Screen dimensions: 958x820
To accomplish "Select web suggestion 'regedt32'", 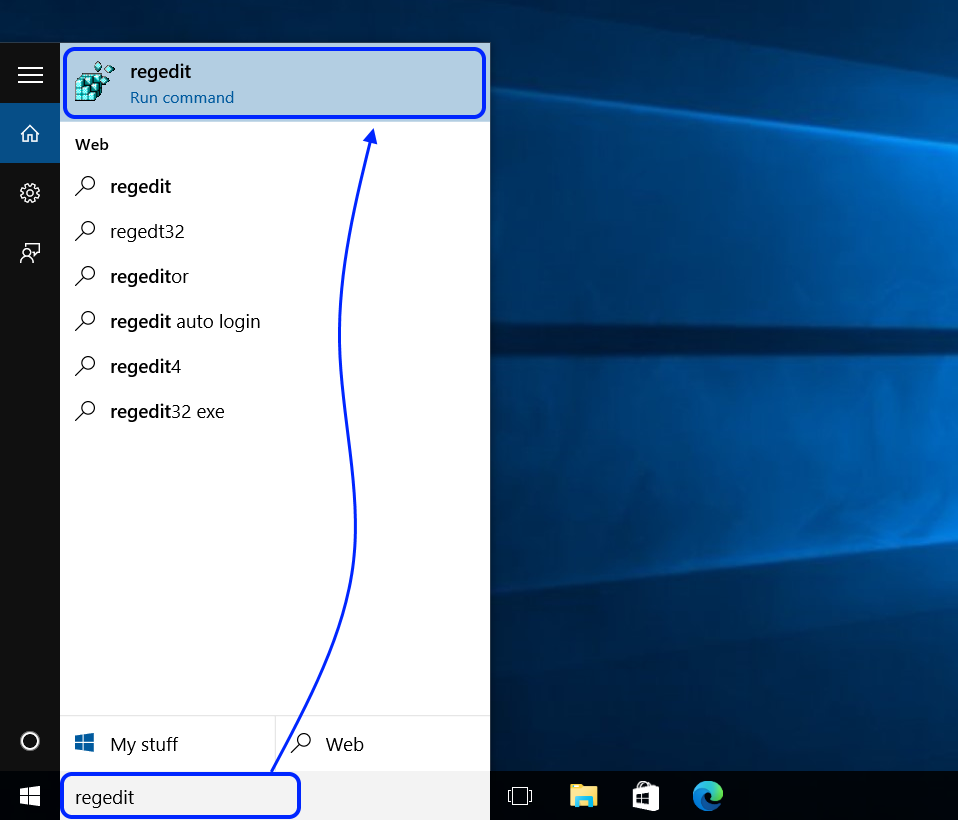I will pyautogui.click(x=275, y=232).
